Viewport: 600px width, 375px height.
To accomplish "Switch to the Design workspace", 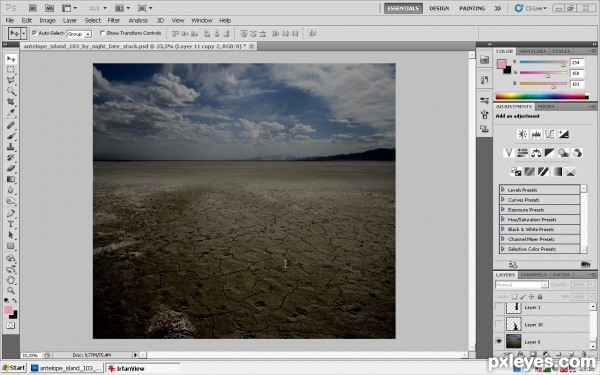I will (439, 8).
